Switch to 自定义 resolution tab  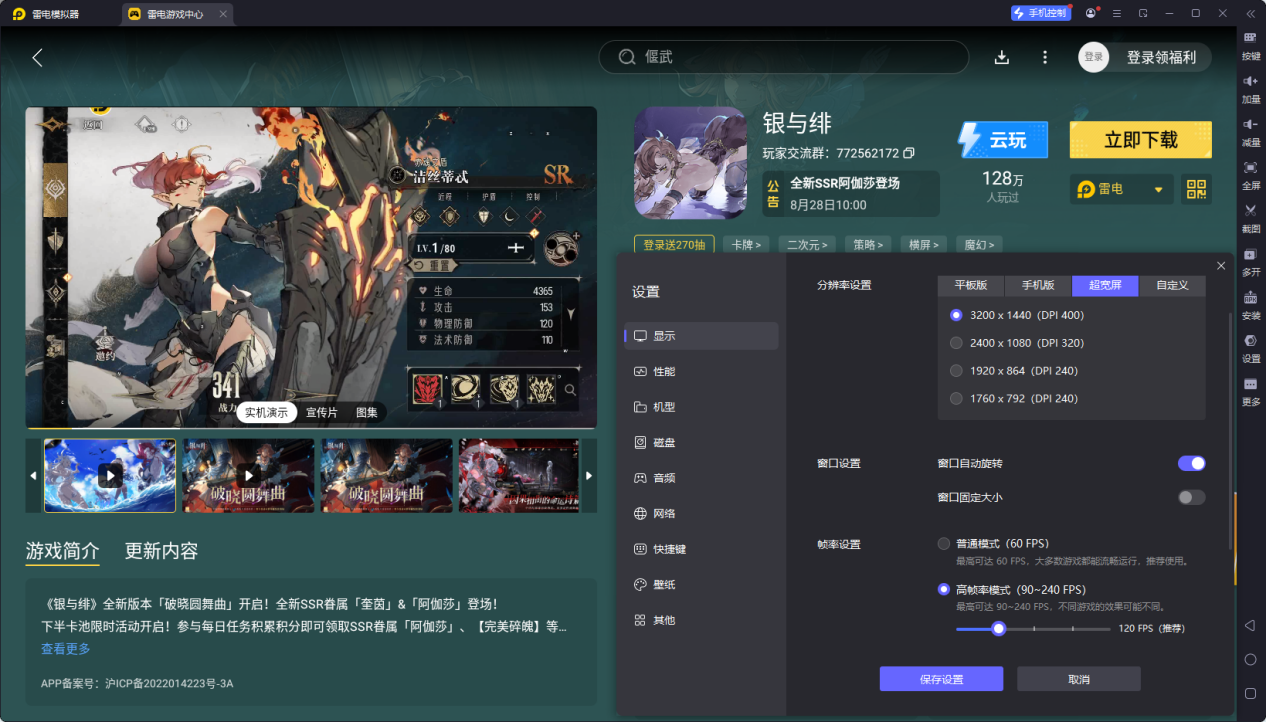[1172, 285]
